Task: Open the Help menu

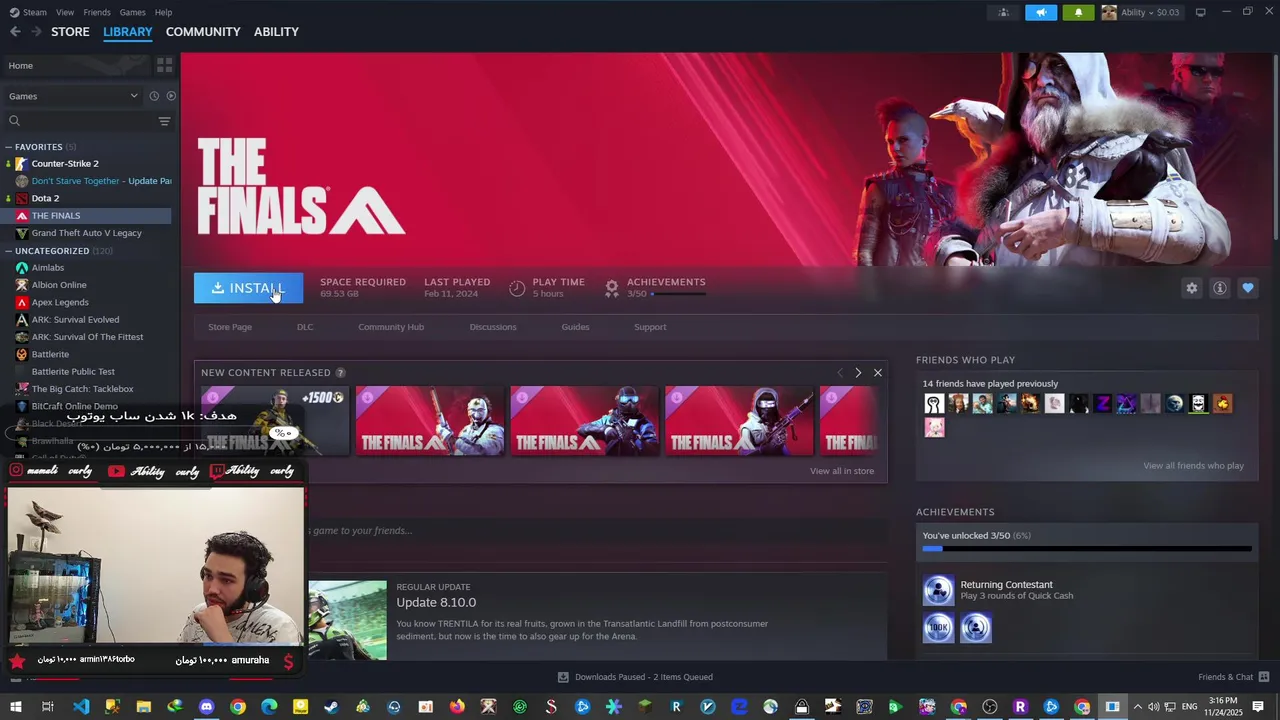Action: tap(164, 12)
